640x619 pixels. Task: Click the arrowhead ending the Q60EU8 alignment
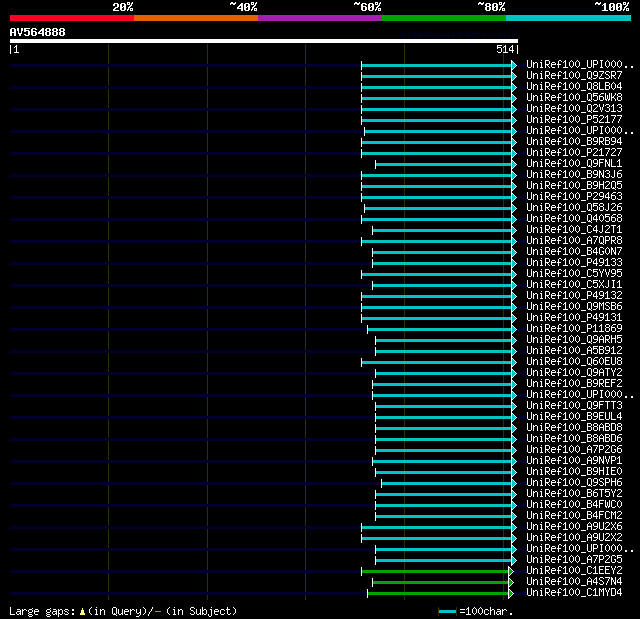point(514,362)
